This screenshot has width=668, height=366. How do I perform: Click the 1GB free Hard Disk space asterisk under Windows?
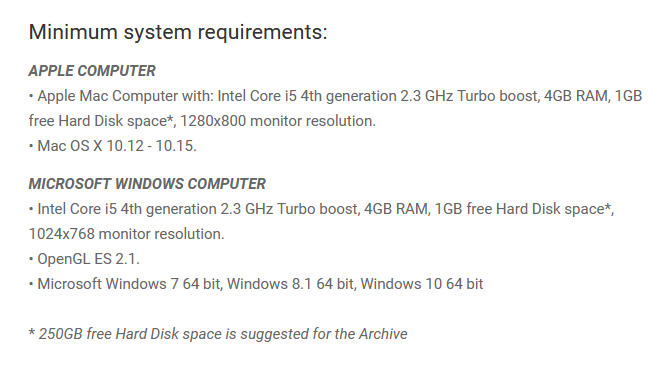[x=523, y=209]
